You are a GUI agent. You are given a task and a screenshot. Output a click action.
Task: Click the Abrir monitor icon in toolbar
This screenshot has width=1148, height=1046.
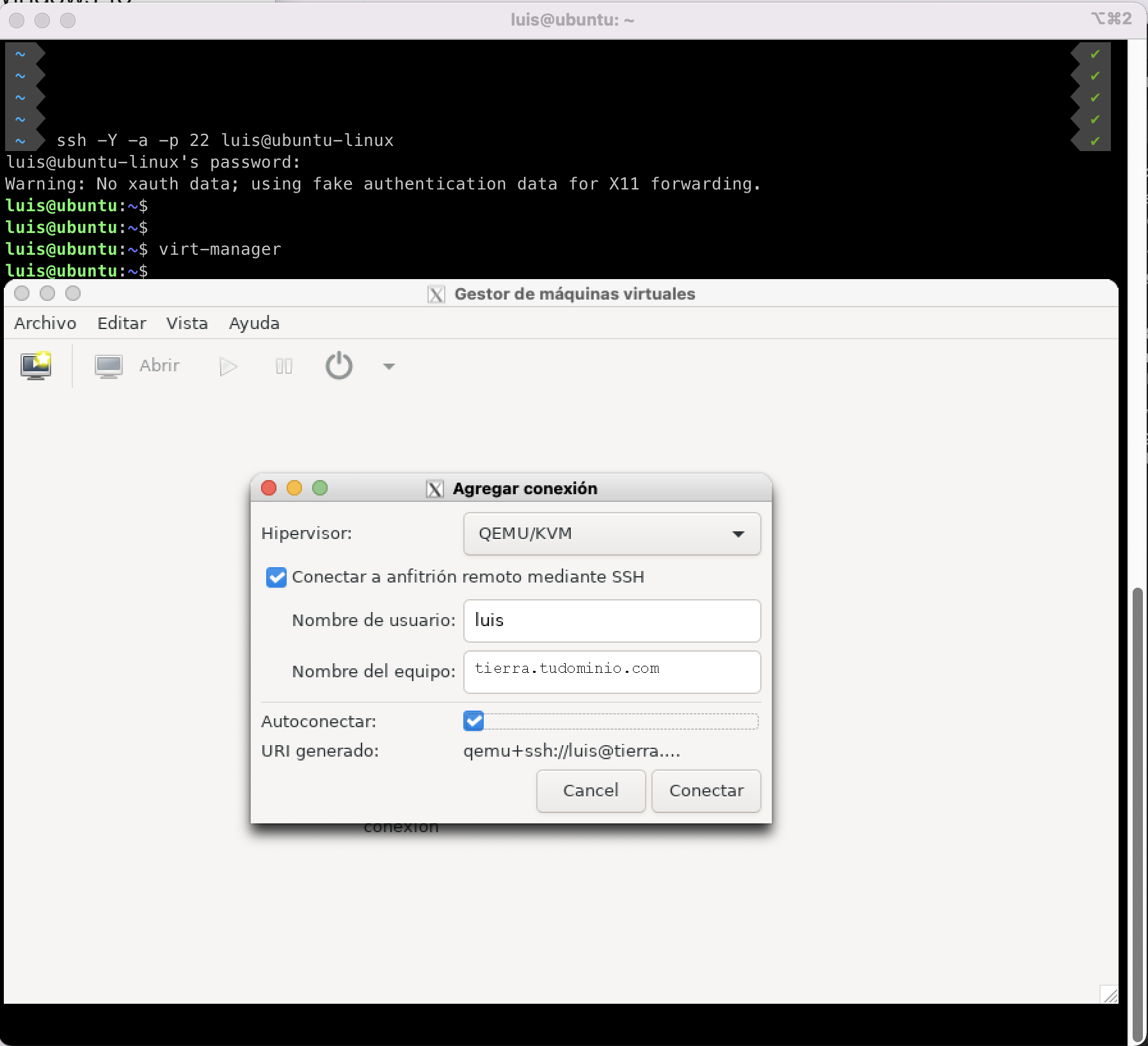109,366
